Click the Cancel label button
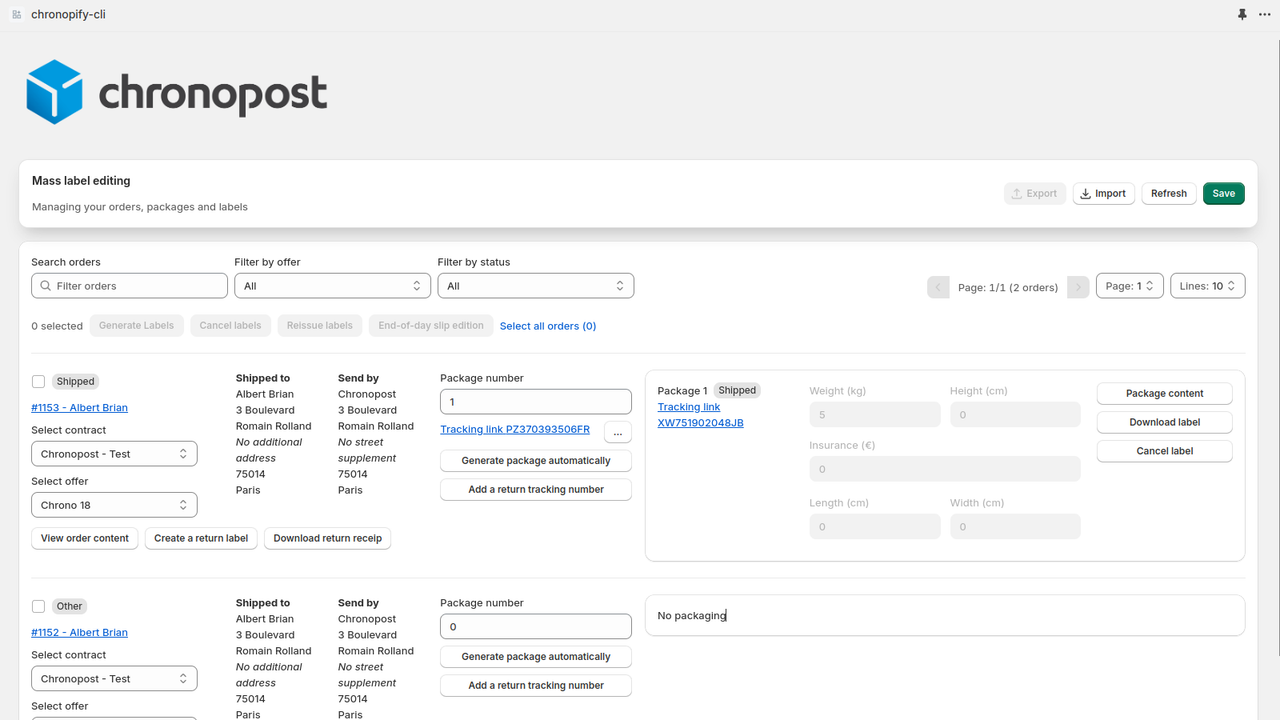Viewport: 1280px width, 720px height. coord(1165,451)
